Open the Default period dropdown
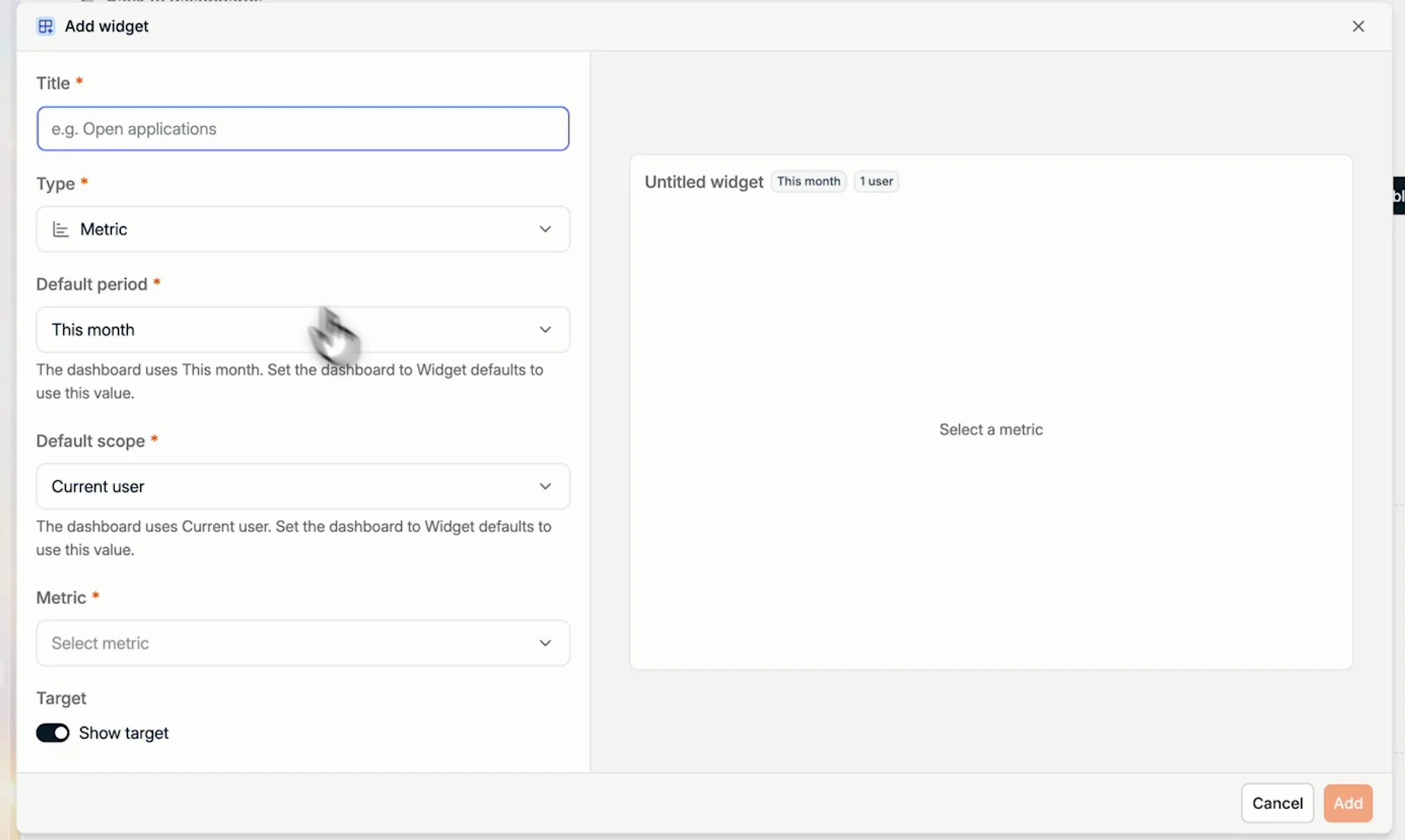 pyautogui.click(x=303, y=329)
